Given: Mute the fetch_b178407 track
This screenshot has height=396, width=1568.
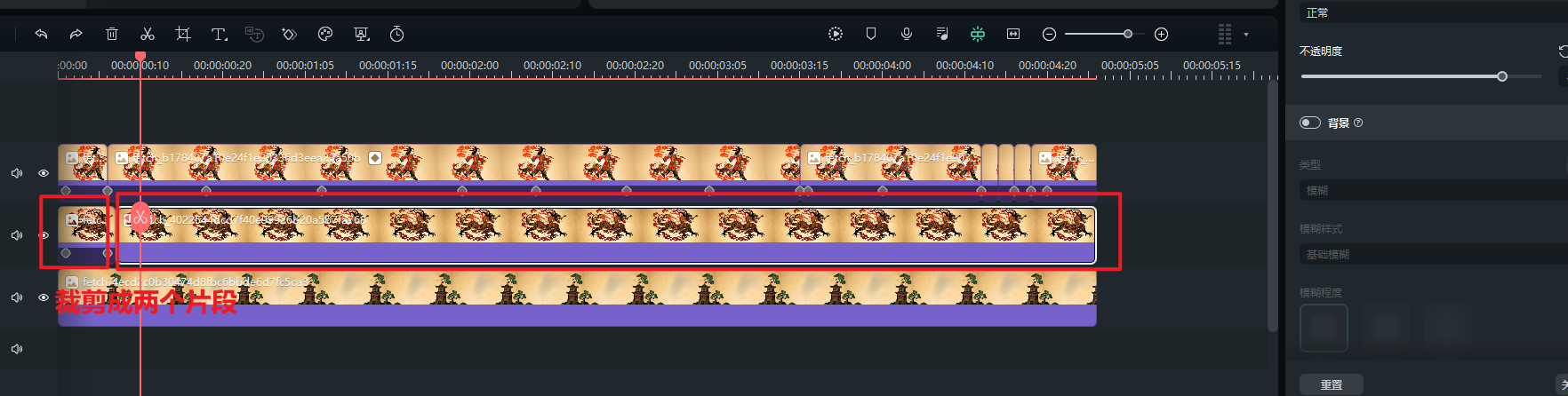Looking at the screenshot, I should [17, 173].
